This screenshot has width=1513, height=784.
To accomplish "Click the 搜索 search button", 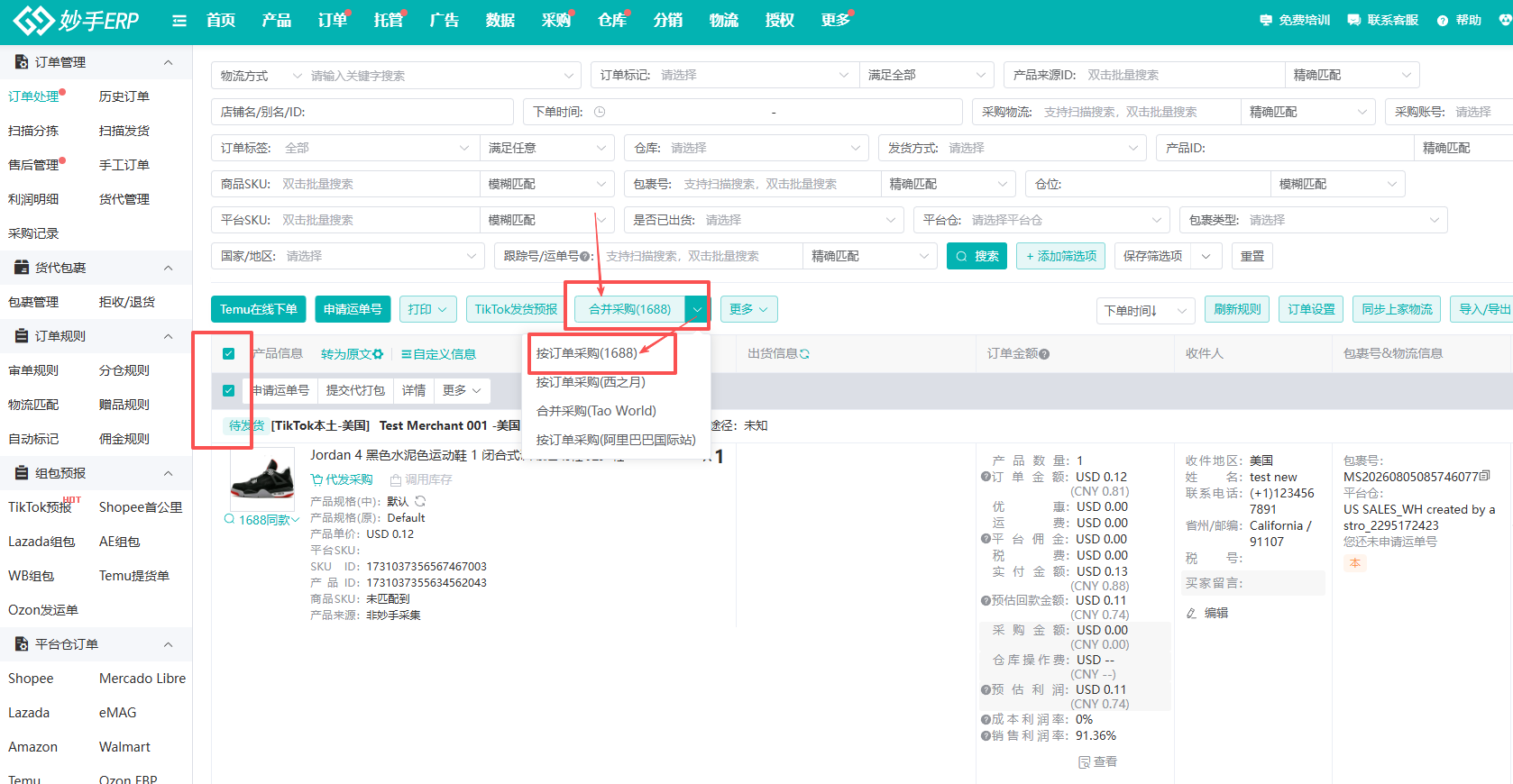I will click(x=977, y=256).
